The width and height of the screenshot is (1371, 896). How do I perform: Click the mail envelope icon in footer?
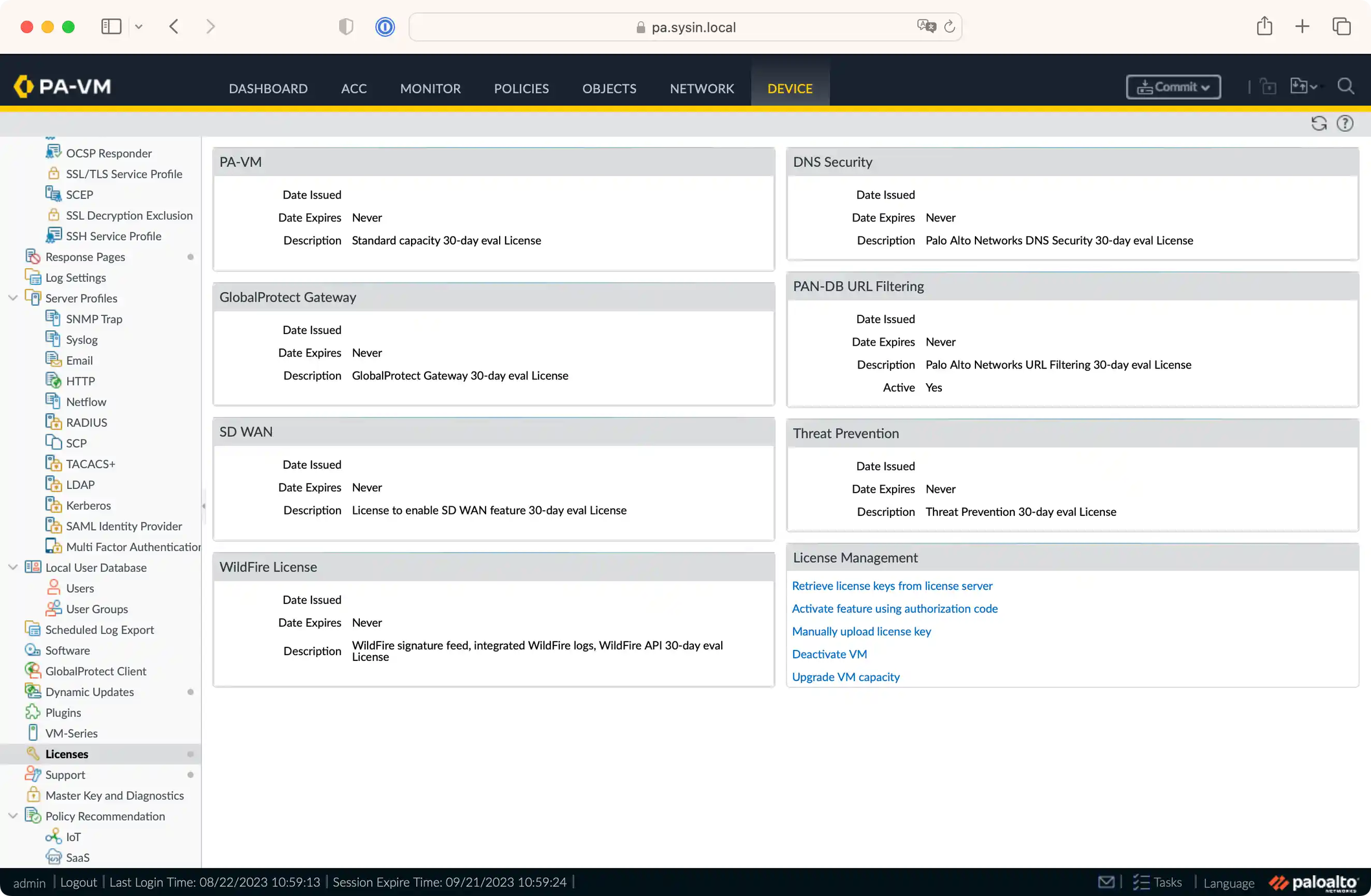(1106, 882)
